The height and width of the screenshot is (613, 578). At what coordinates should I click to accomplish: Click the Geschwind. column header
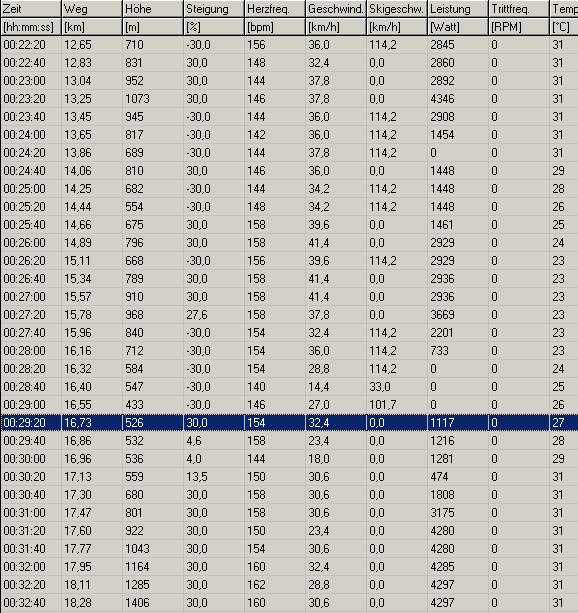click(x=336, y=9)
